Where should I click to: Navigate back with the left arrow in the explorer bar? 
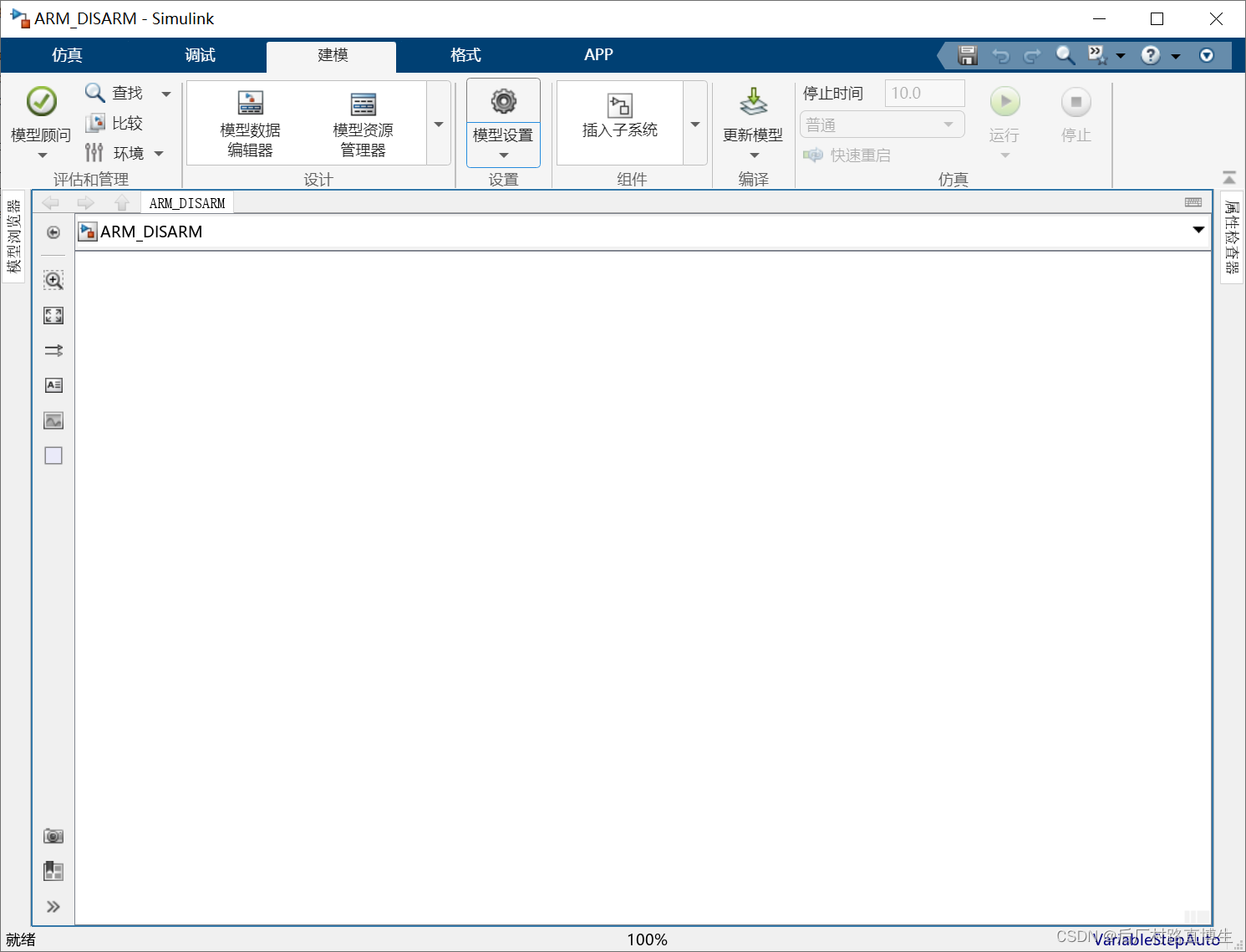50,203
